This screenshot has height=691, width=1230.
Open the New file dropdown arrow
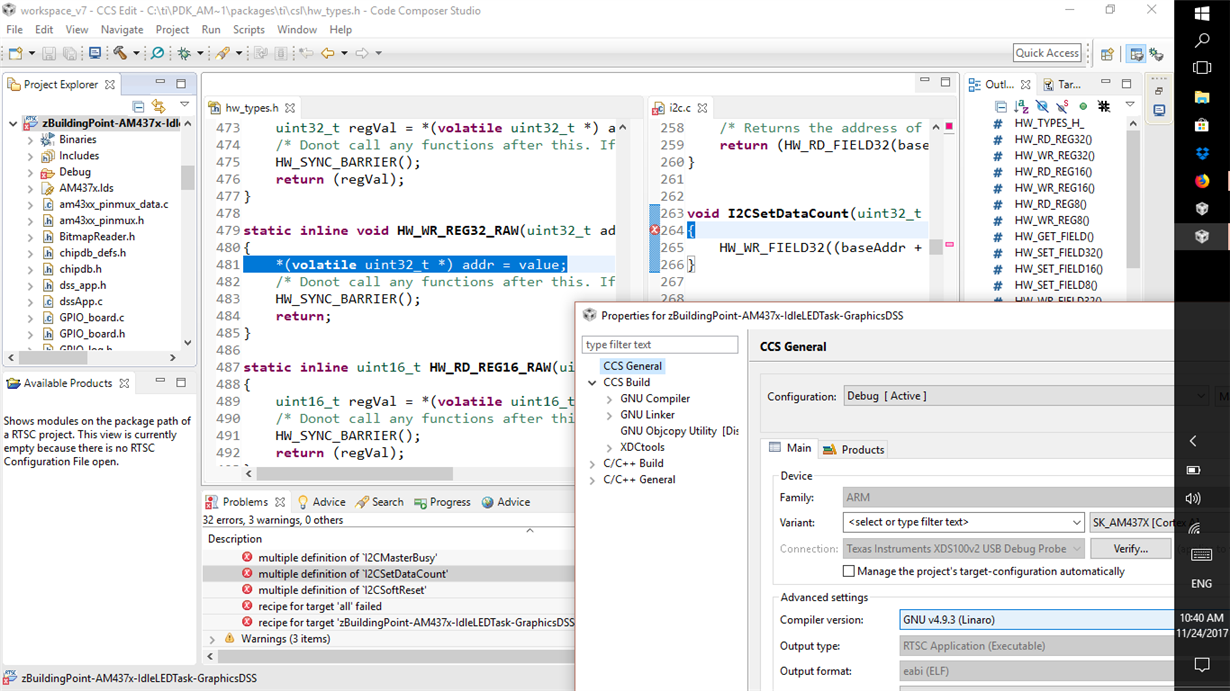32,54
